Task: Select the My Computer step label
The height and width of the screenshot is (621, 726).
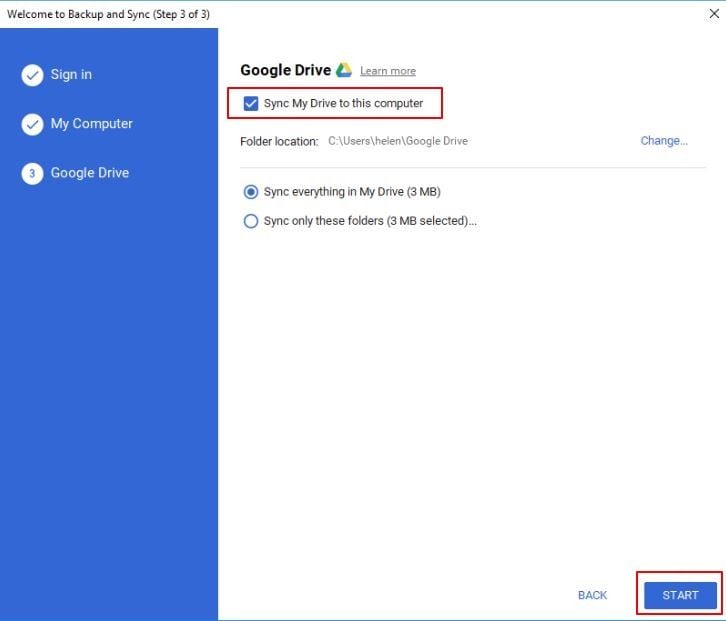Action: coord(92,124)
